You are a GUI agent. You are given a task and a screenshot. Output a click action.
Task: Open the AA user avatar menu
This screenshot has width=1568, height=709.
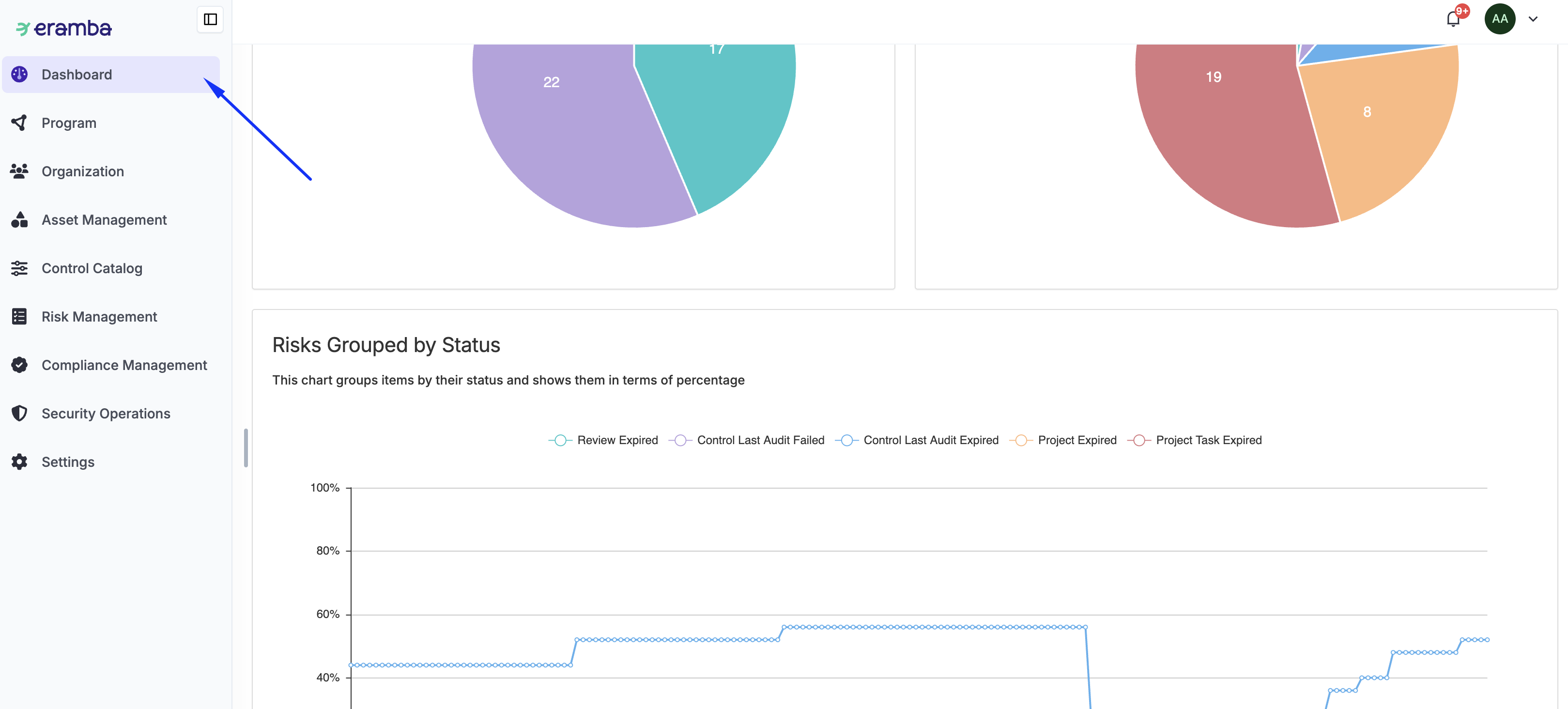coord(1500,19)
